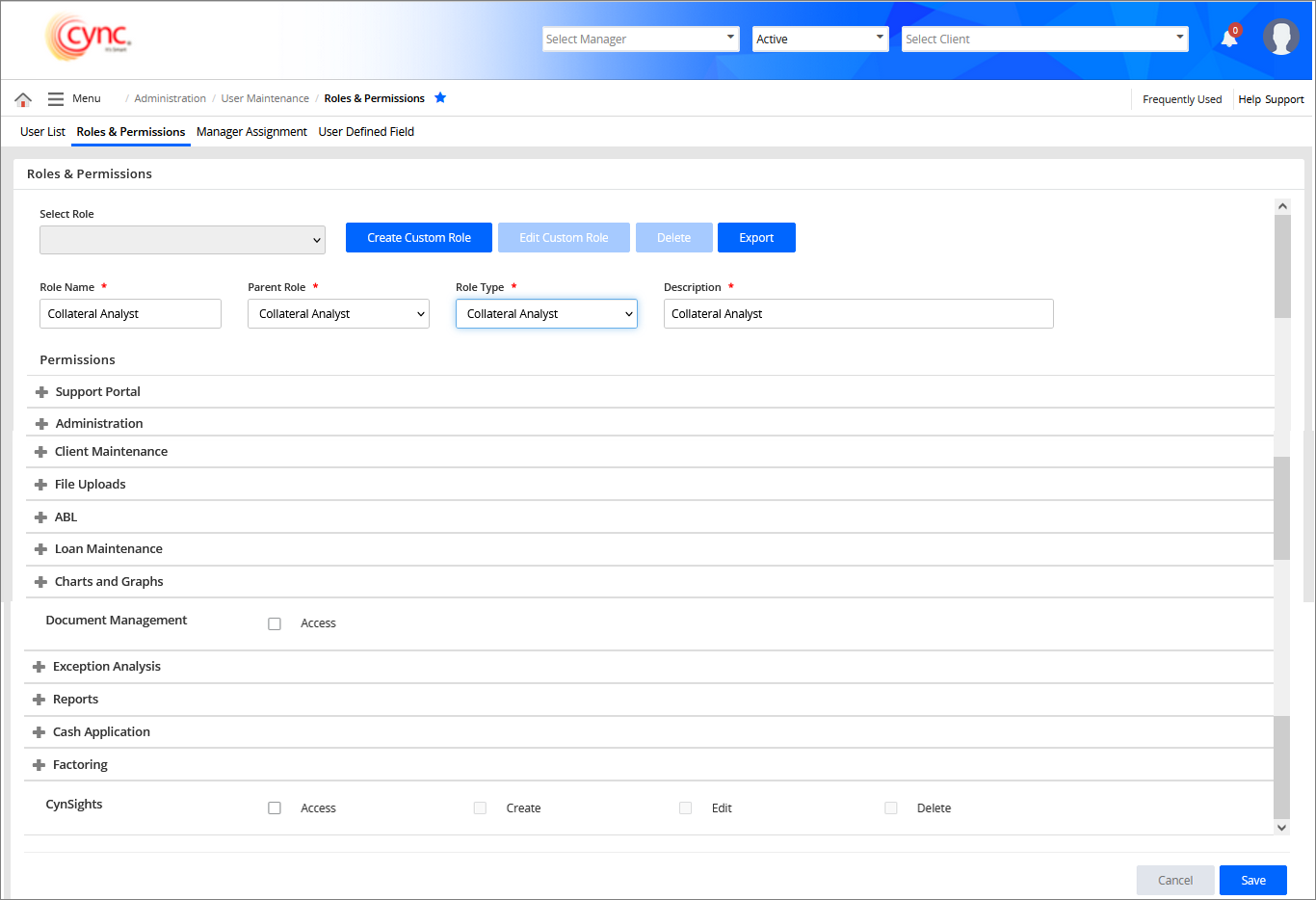Expand the Factoring plus icon
Image resolution: width=1316 pixels, height=900 pixels.
(39, 765)
